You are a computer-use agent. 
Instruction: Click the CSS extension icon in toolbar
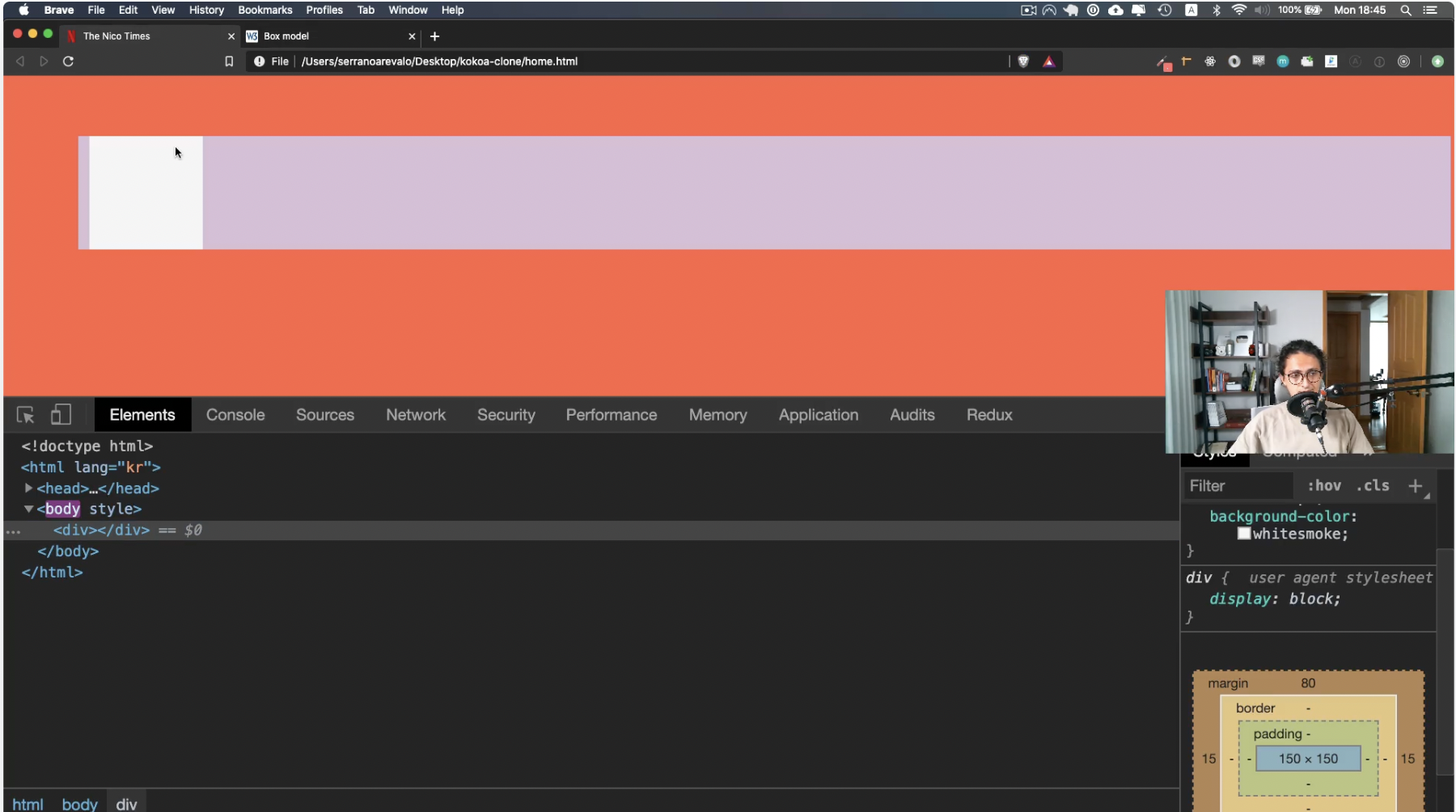1259,61
